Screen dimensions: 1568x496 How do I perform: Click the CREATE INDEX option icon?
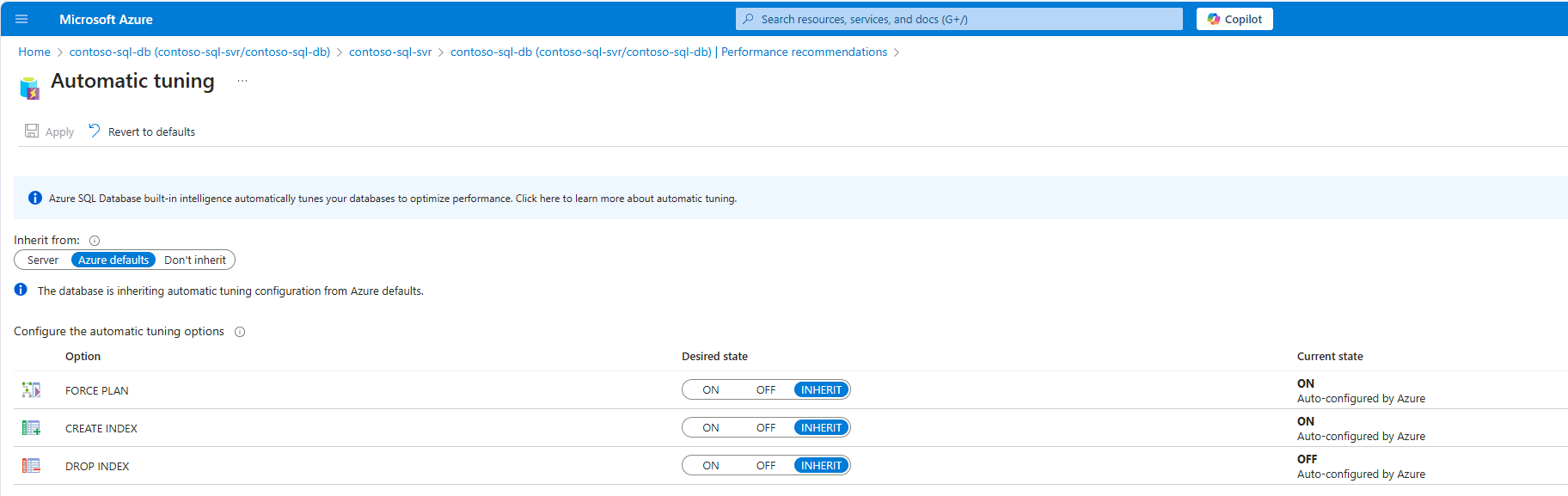pyautogui.click(x=31, y=428)
